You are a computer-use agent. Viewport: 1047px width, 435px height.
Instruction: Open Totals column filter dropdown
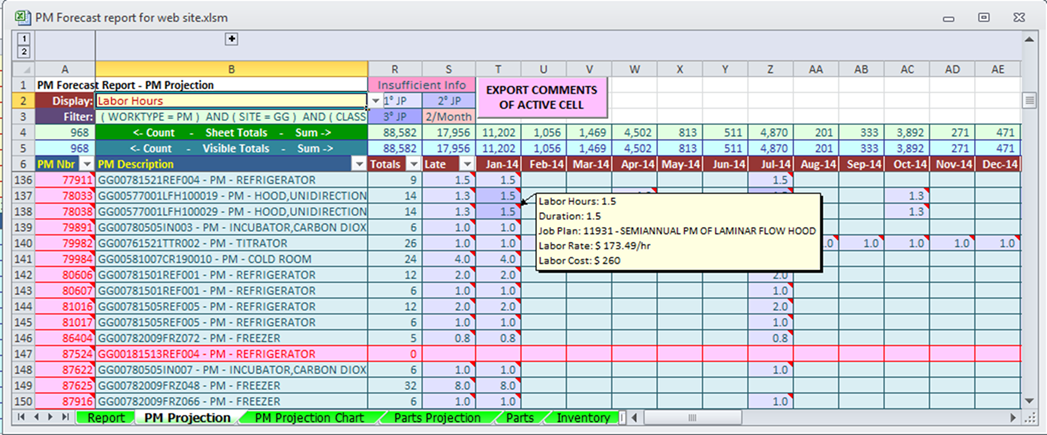pyautogui.click(x=413, y=164)
